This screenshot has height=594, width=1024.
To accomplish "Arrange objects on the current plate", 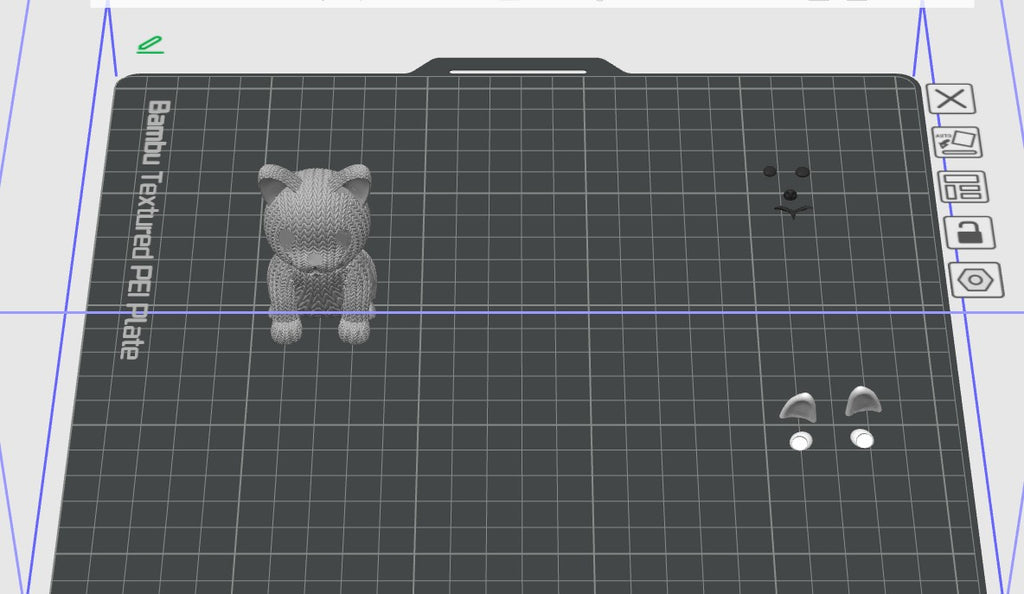I will 963,187.
